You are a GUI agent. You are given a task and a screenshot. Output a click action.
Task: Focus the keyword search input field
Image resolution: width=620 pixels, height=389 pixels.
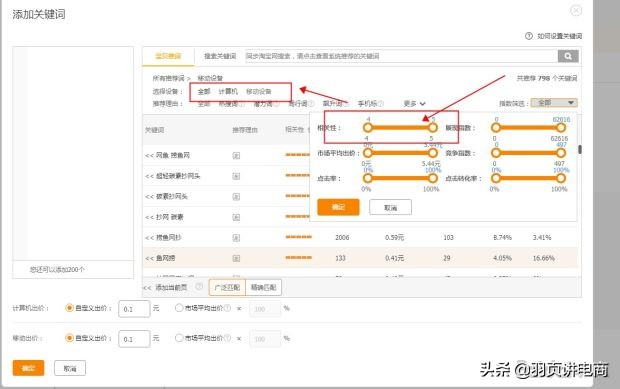[x=401, y=56]
